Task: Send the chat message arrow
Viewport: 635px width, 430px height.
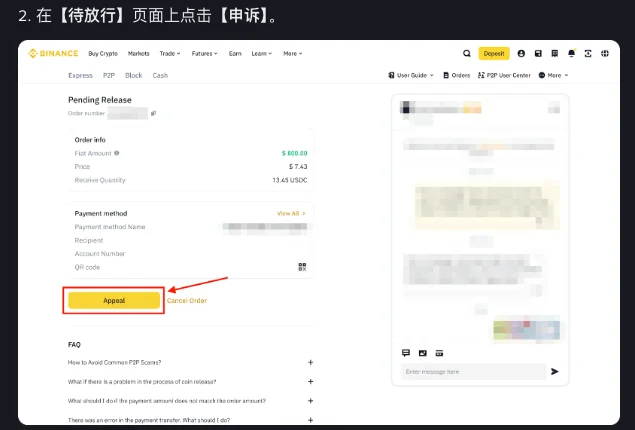Action: click(x=554, y=371)
